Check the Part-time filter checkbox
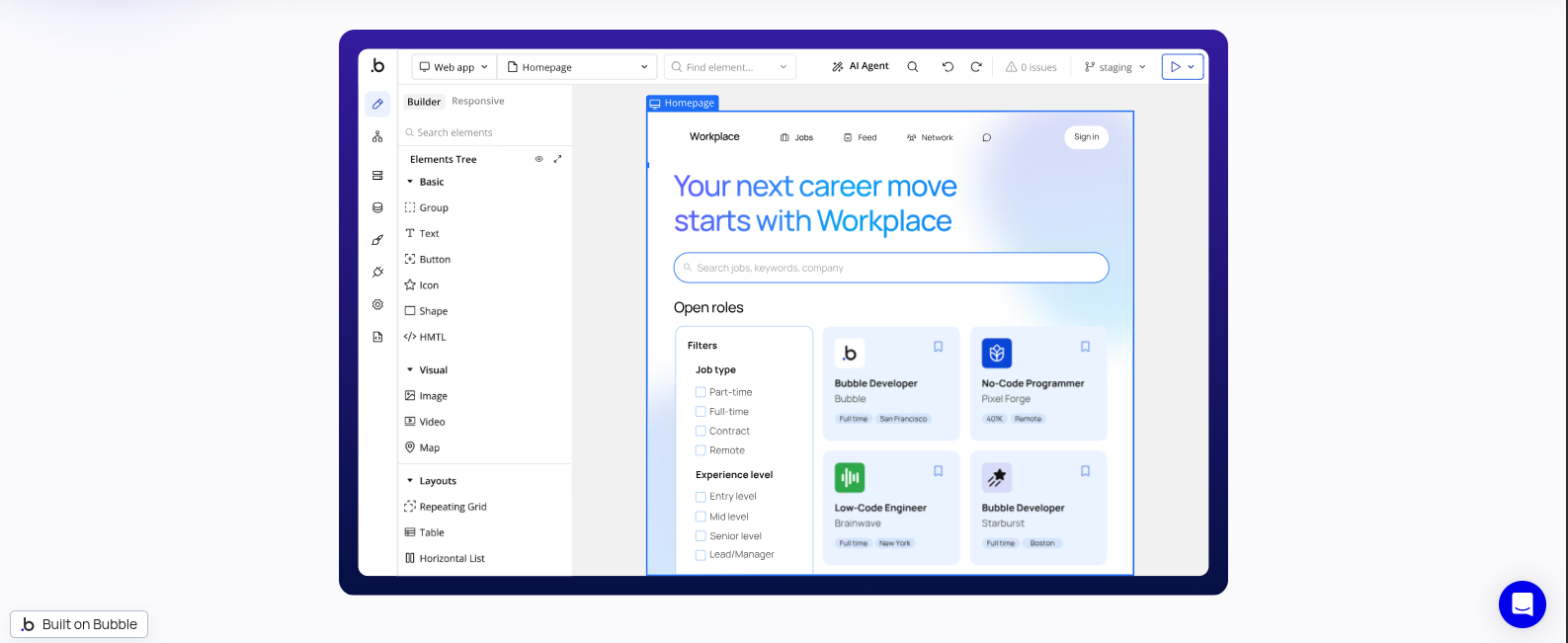Viewport: 1568px width, 643px height. click(x=701, y=392)
